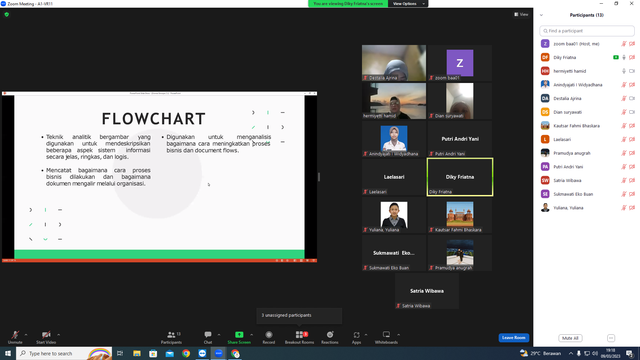The width and height of the screenshot is (640, 360).
Task: Click Kautsar Fahmi Bhaskara video tile
Action: click(x=460, y=215)
